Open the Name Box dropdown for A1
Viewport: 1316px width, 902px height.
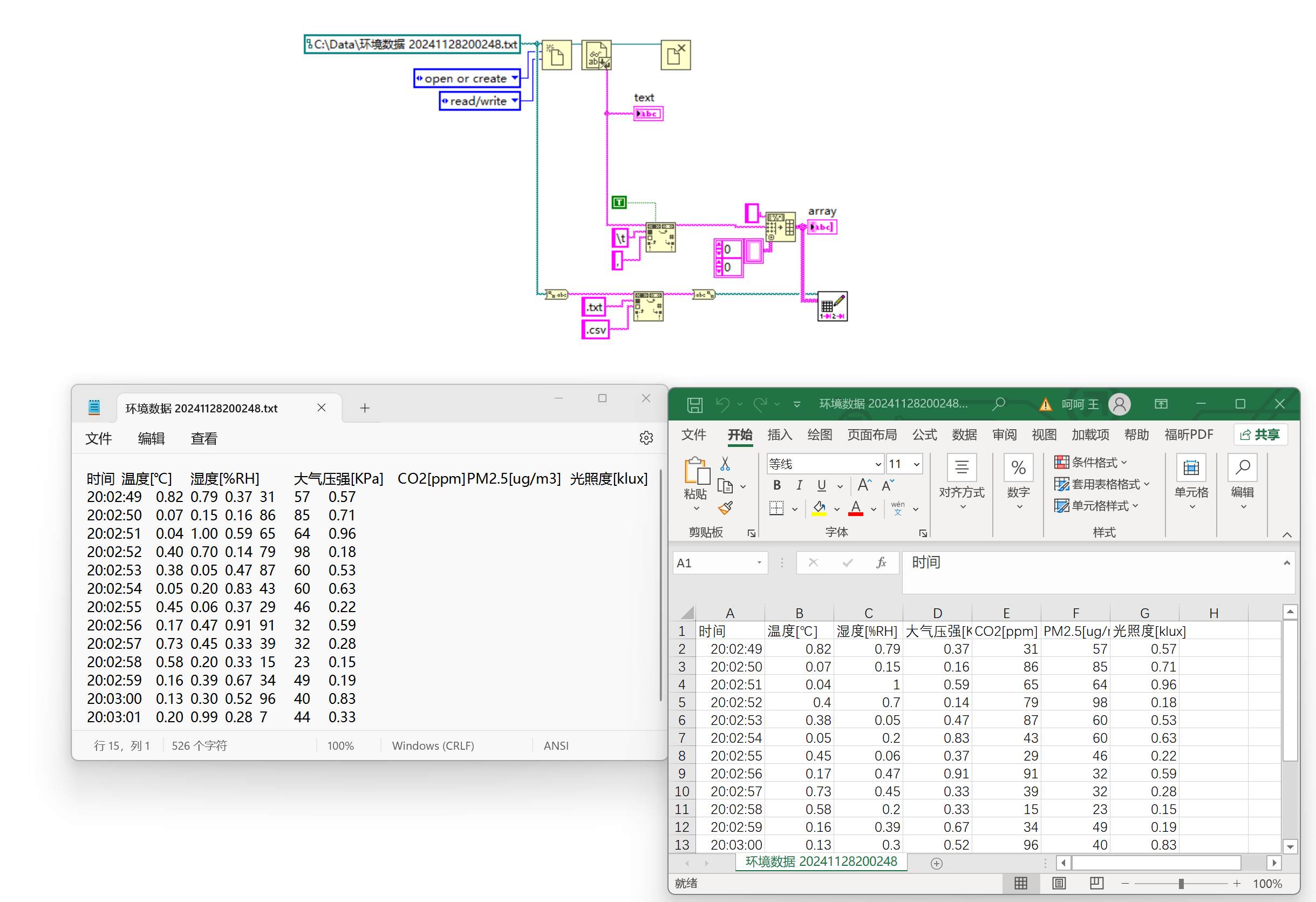click(x=759, y=562)
